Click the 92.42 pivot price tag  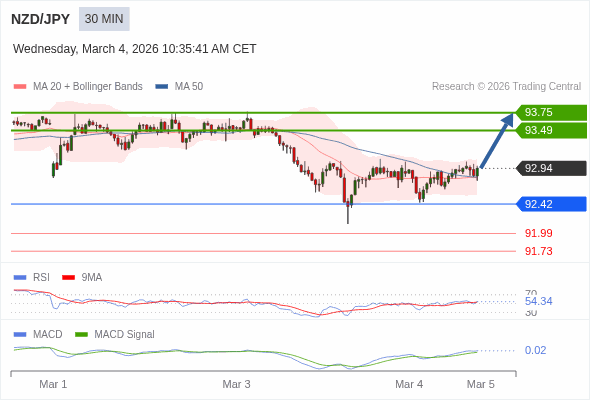point(551,204)
